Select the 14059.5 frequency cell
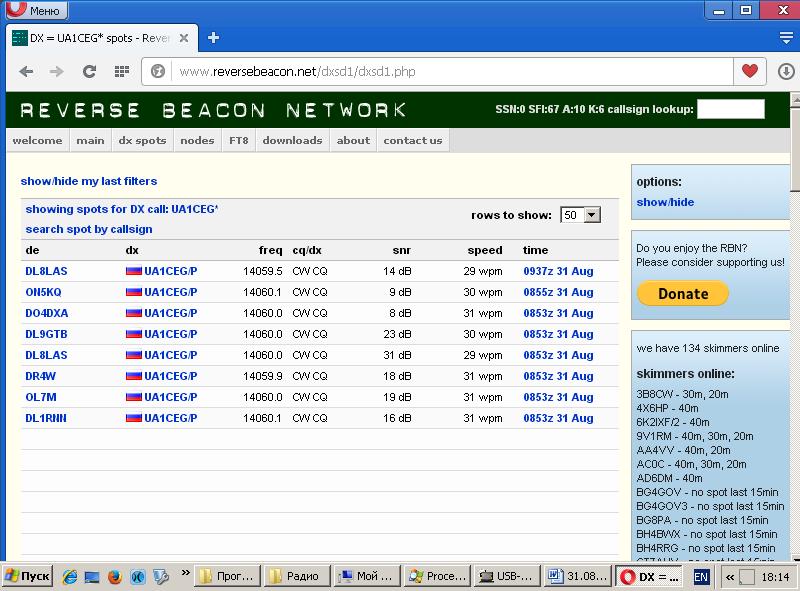The width and height of the screenshot is (800, 591). pos(262,271)
